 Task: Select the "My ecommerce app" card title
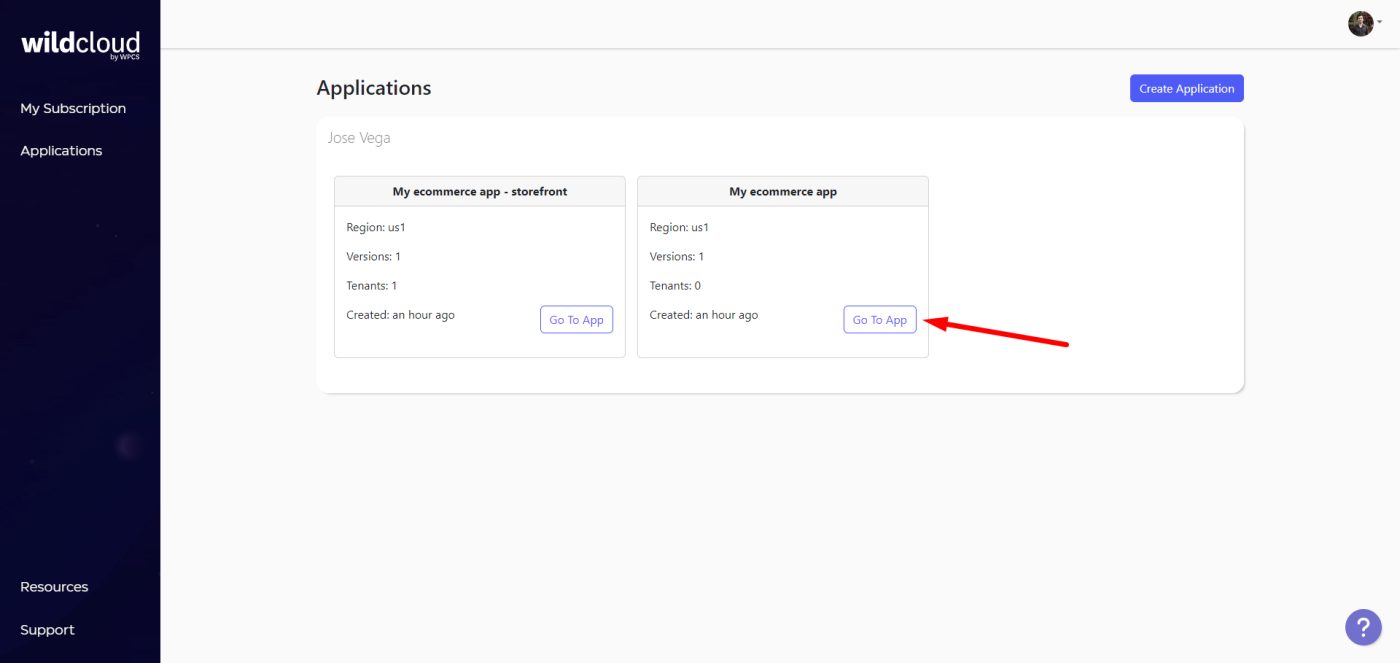coord(783,192)
